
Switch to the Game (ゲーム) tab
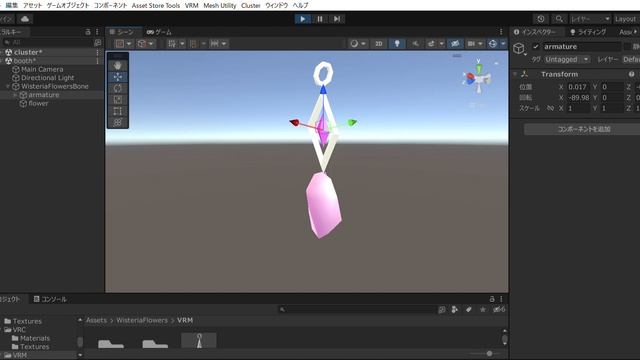(x=159, y=32)
